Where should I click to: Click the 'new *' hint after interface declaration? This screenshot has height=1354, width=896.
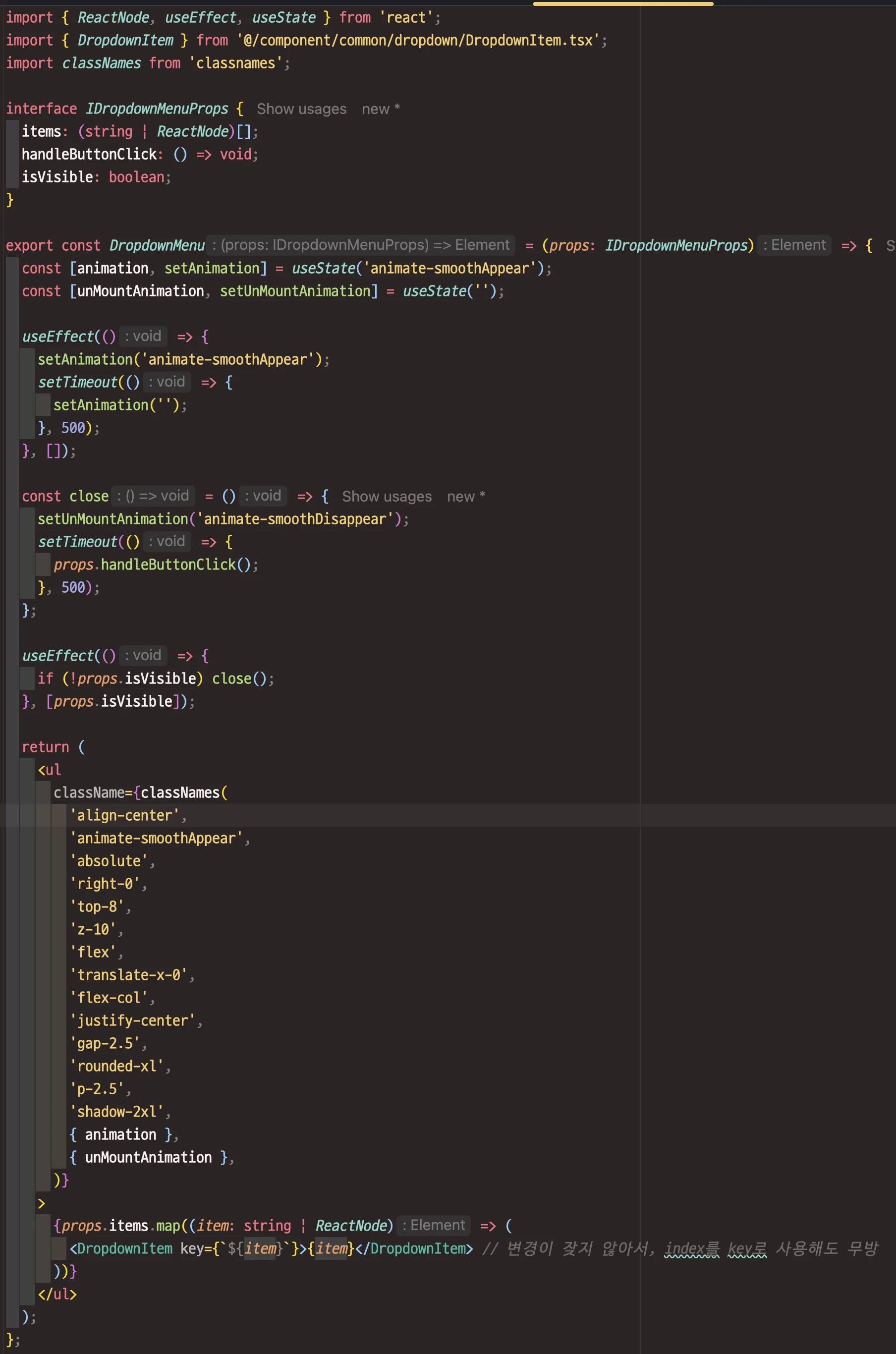click(x=381, y=109)
